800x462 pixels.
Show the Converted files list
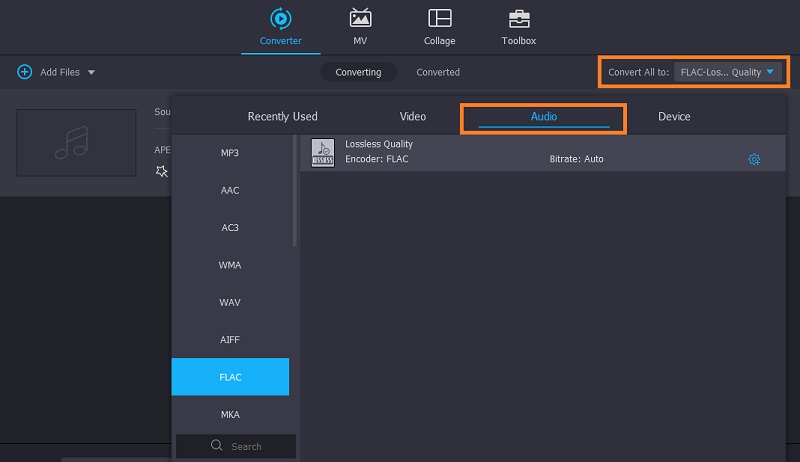point(438,72)
